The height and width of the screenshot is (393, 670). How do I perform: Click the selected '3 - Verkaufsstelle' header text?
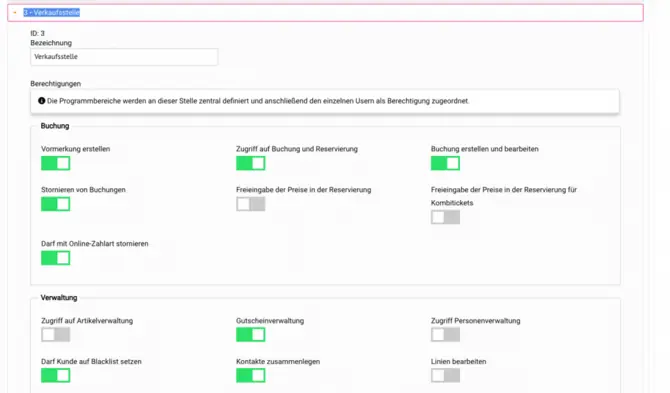click(x=52, y=13)
